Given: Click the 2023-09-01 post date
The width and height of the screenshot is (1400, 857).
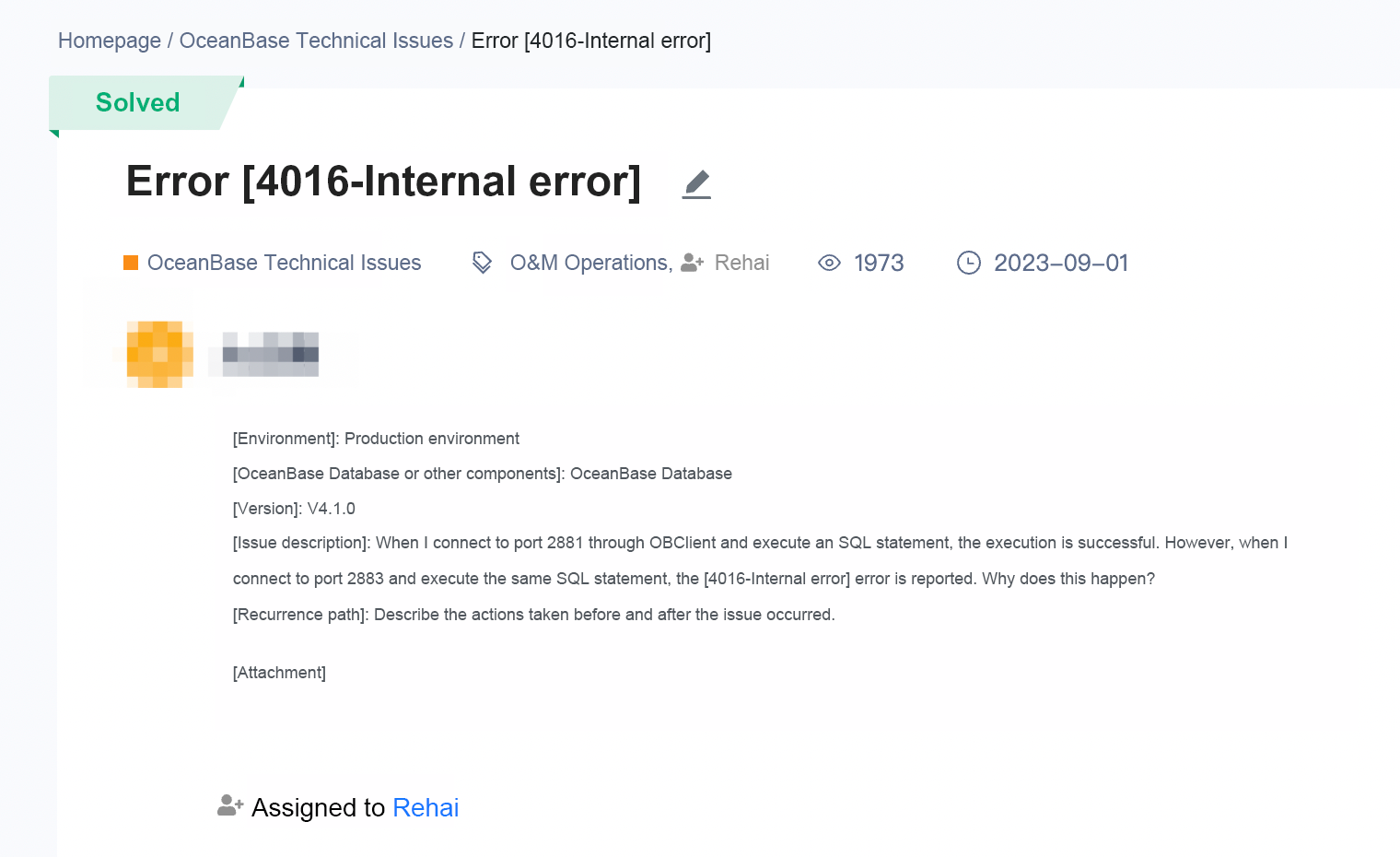Looking at the screenshot, I should [1061, 263].
